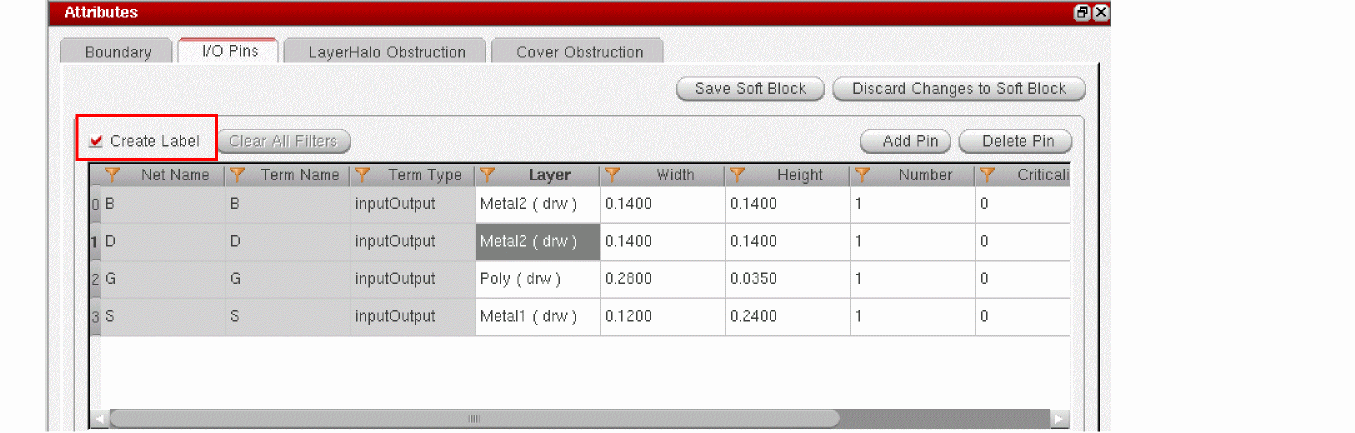
Task: Open the Criticality column filter
Action: [x=987, y=175]
